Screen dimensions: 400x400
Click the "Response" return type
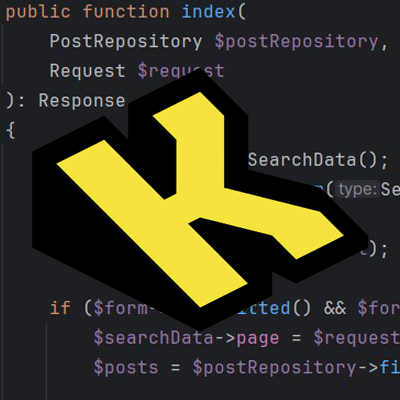pyautogui.click(x=82, y=100)
